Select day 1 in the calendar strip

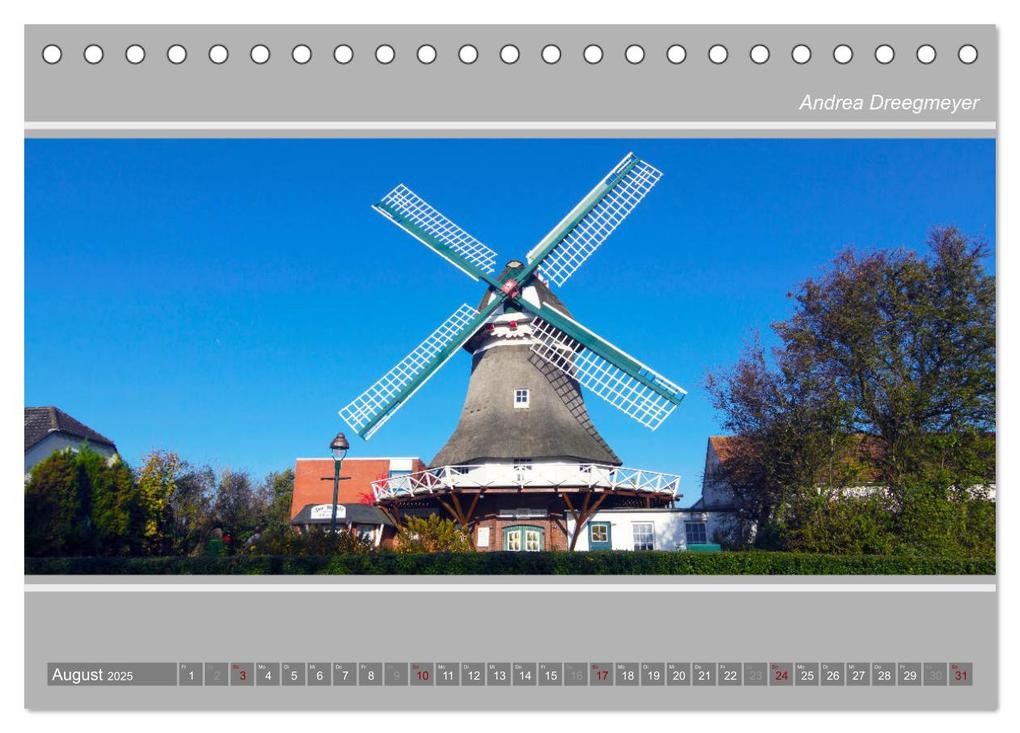[x=191, y=674]
